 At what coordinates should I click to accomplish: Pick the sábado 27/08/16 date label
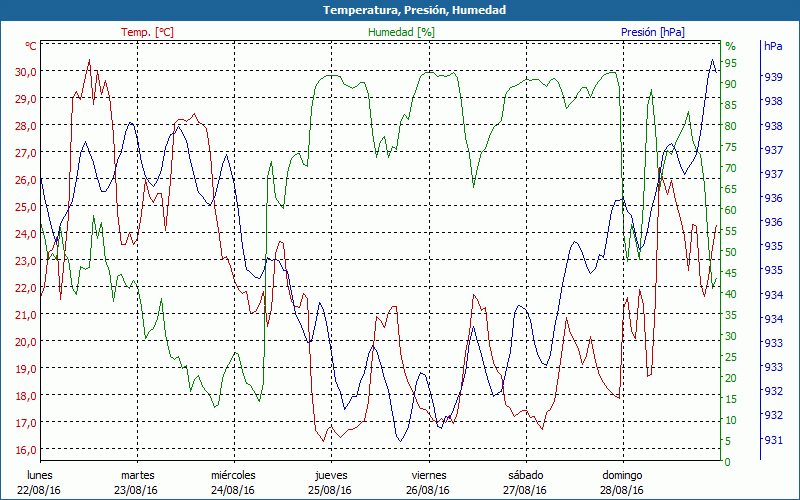[526, 482]
